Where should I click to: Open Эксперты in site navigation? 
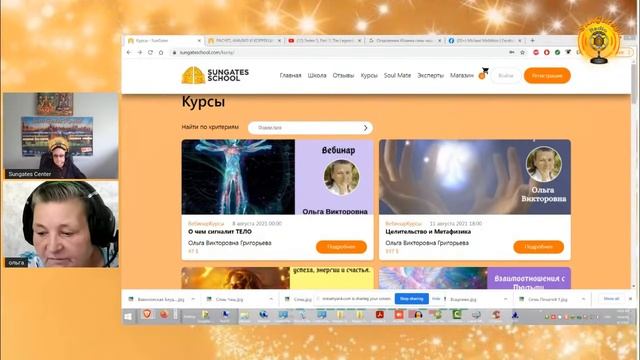point(430,76)
